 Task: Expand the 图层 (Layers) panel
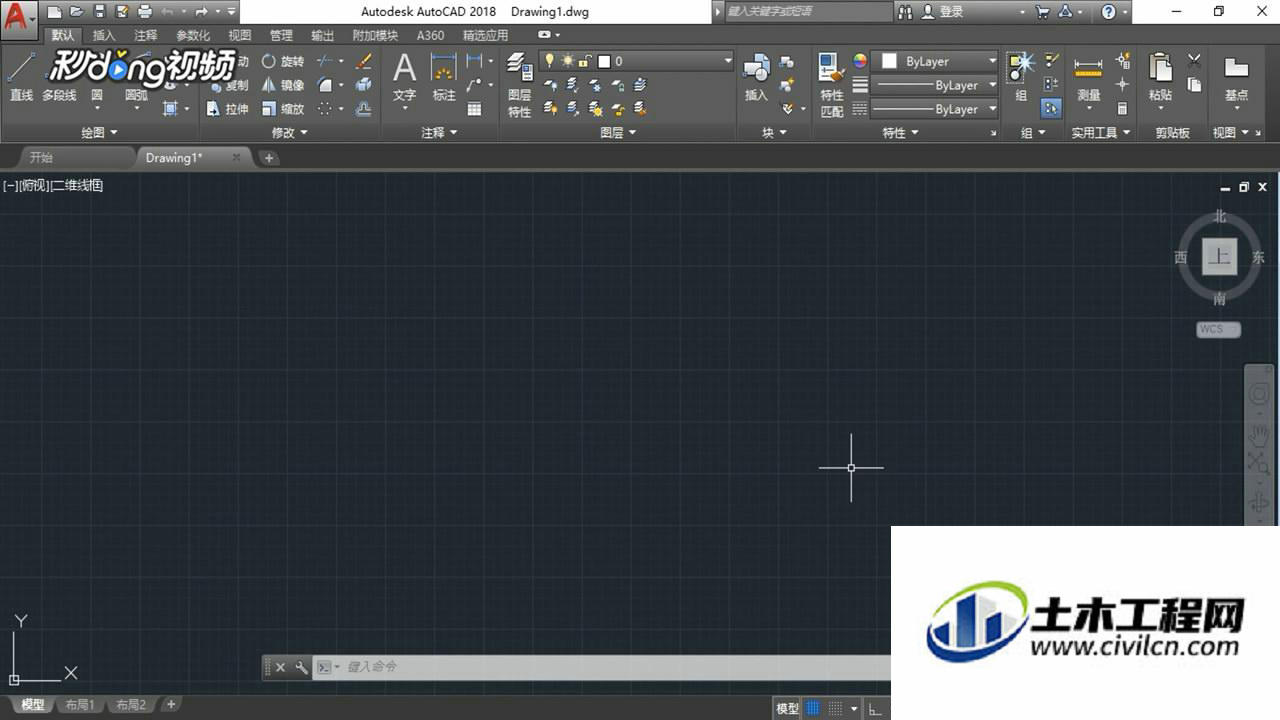click(x=618, y=132)
